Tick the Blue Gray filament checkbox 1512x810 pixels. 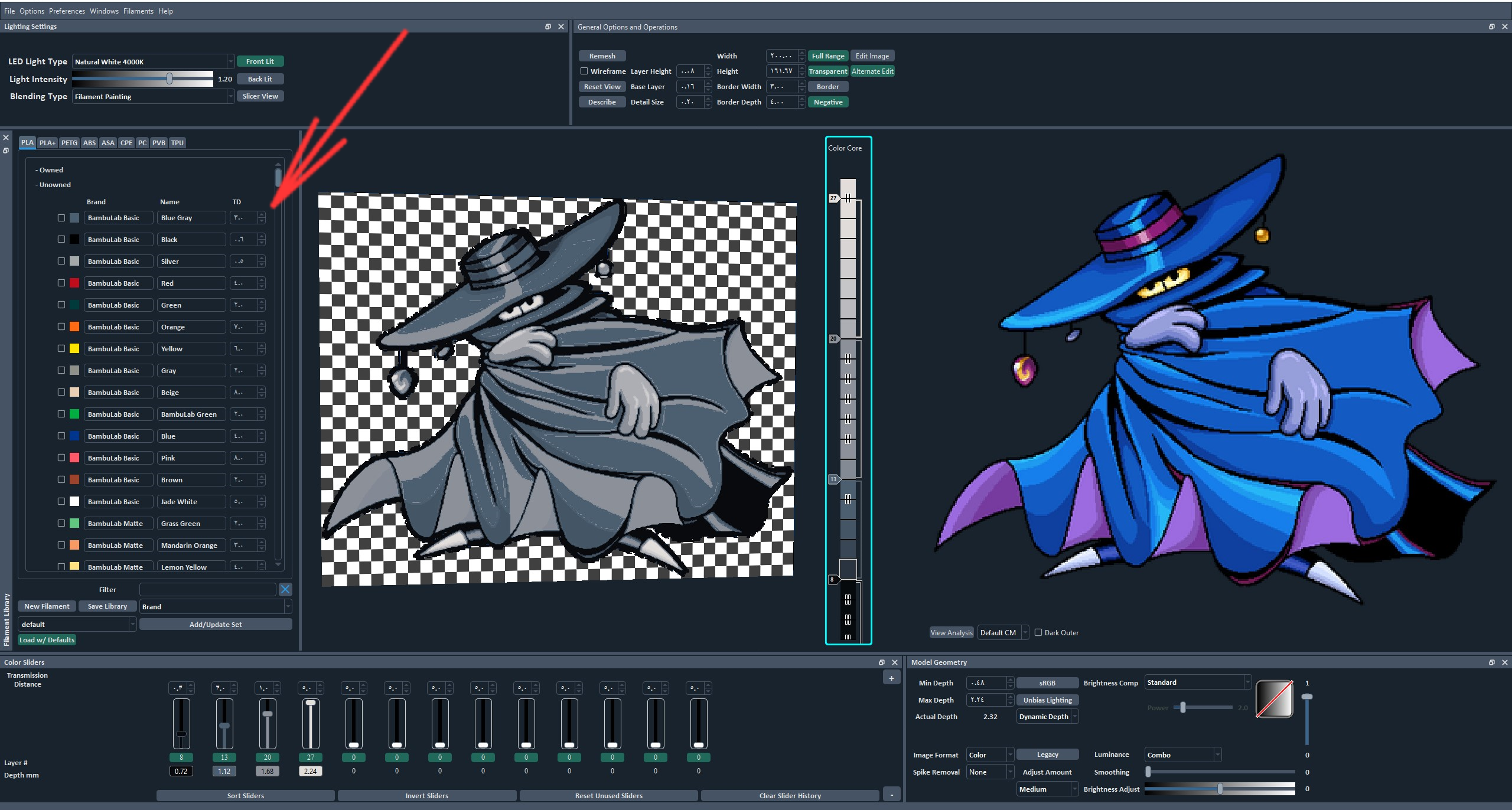(61, 218)
